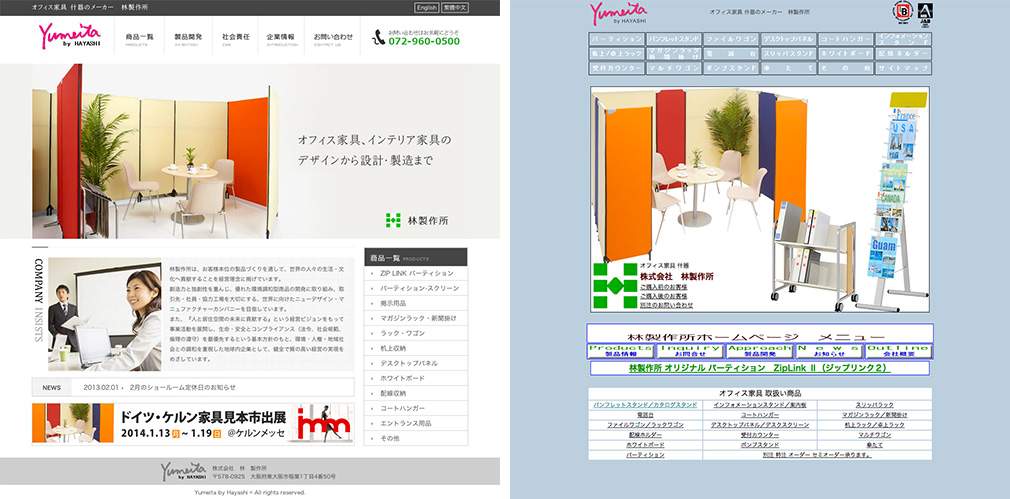Click the grey Yumeita footer logo
Image resolution: width=1010 pixels, height=499 pixels.
pos(183,471)
